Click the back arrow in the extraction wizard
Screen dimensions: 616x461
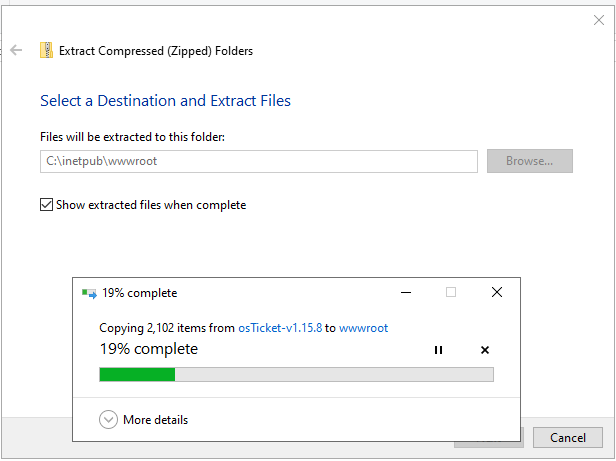click(x=16, y=50)
